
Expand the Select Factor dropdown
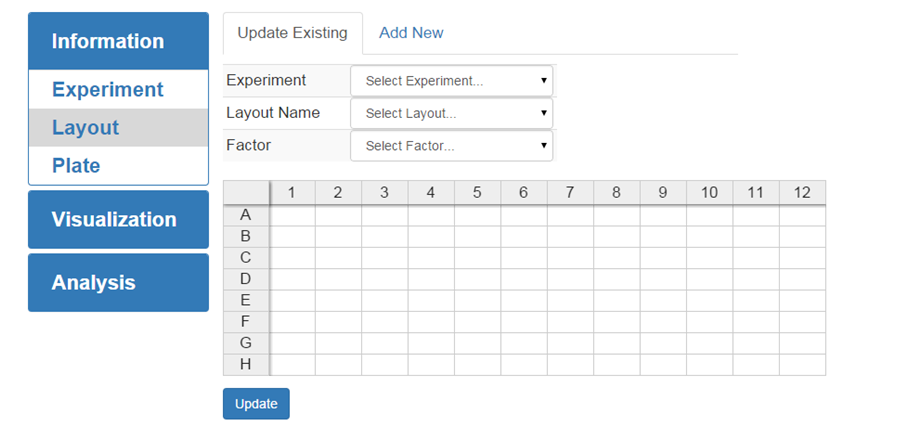(452, 145)
